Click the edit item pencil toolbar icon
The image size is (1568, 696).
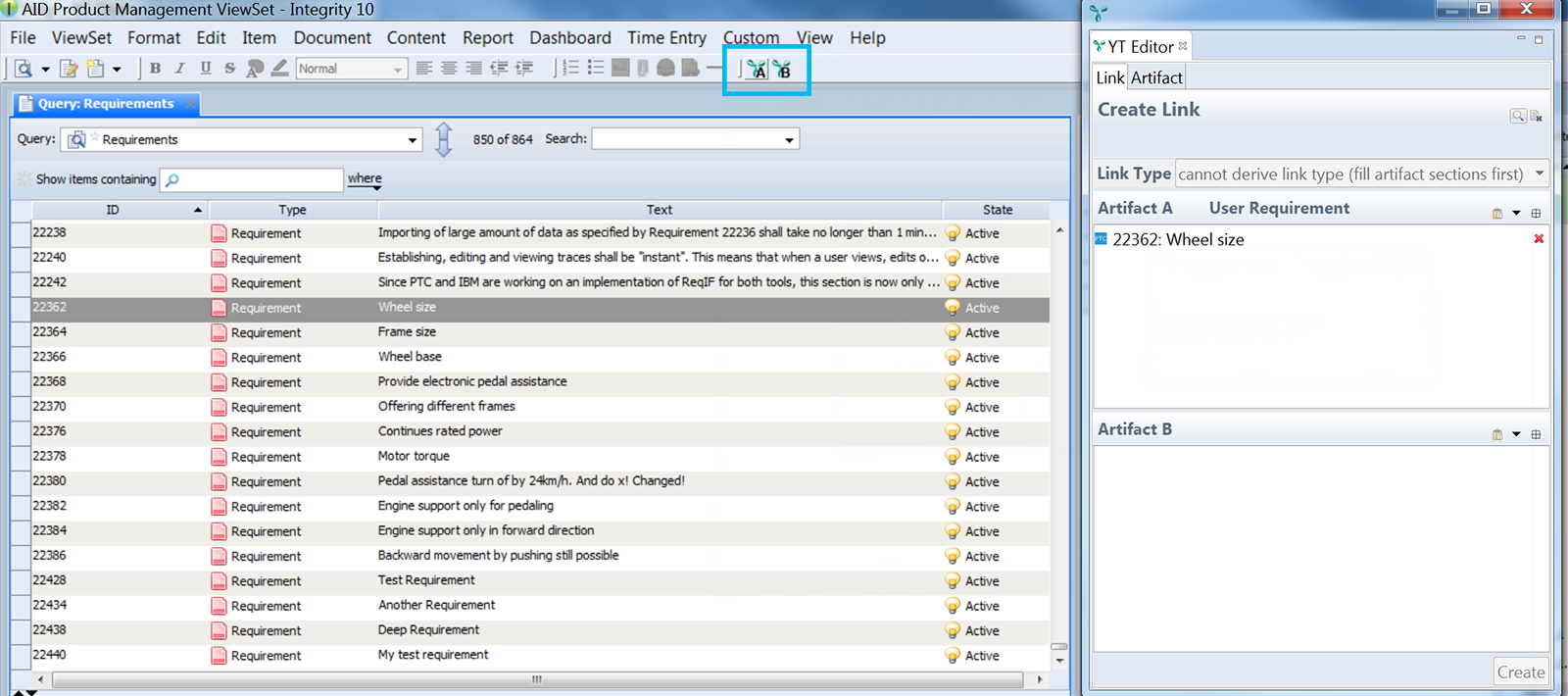(69, 69)
